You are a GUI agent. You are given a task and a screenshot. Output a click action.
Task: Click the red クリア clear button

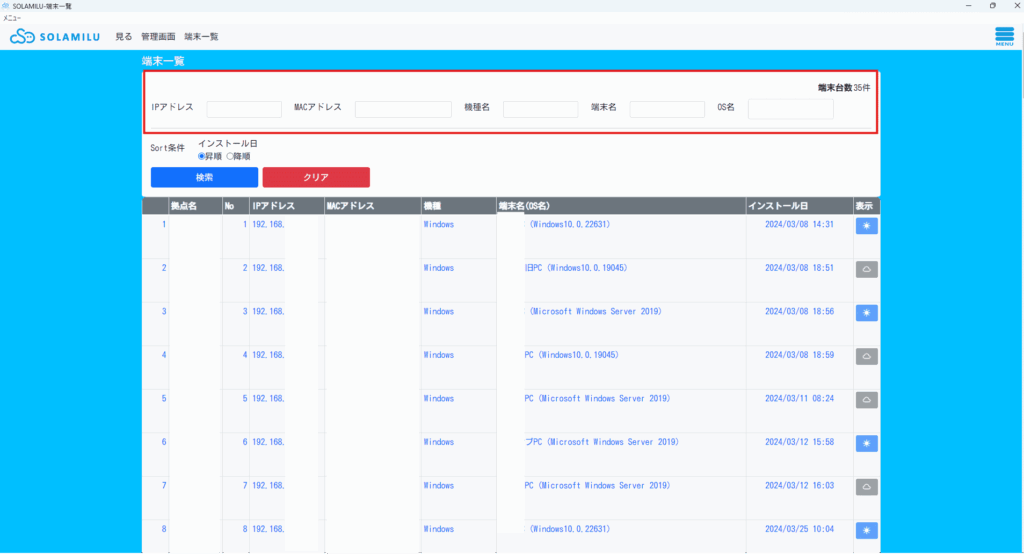point(316,177)
